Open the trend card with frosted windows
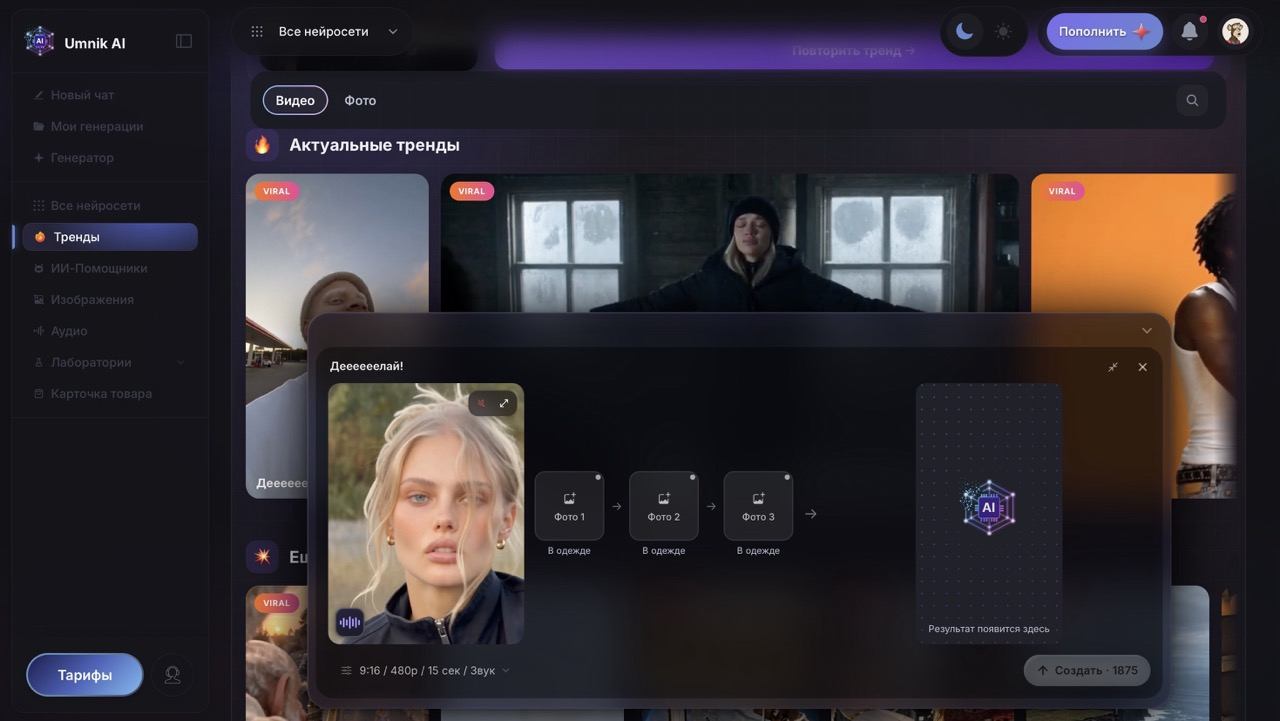 pos(730,243)
